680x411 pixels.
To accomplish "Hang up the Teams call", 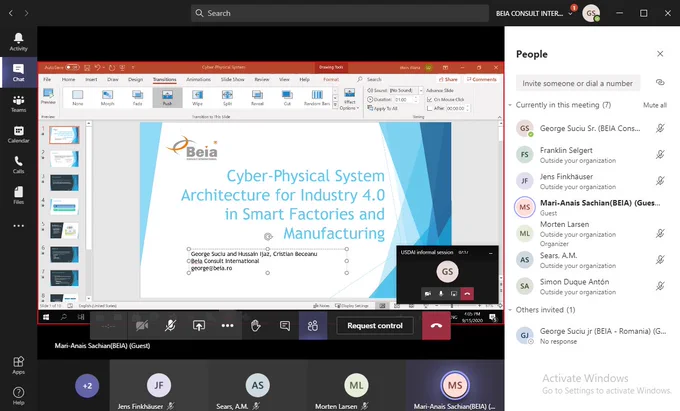I will pyautogui.click(x=436, y=326).
